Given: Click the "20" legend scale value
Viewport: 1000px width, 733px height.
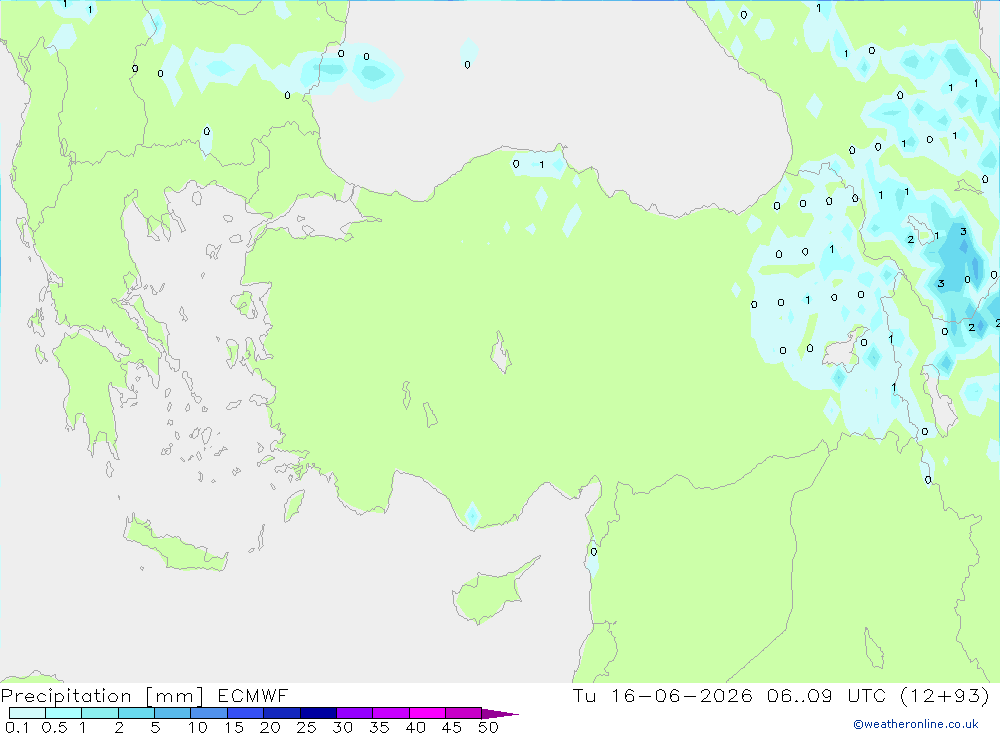Looking at the screenshot, I should tap(270, 727).
